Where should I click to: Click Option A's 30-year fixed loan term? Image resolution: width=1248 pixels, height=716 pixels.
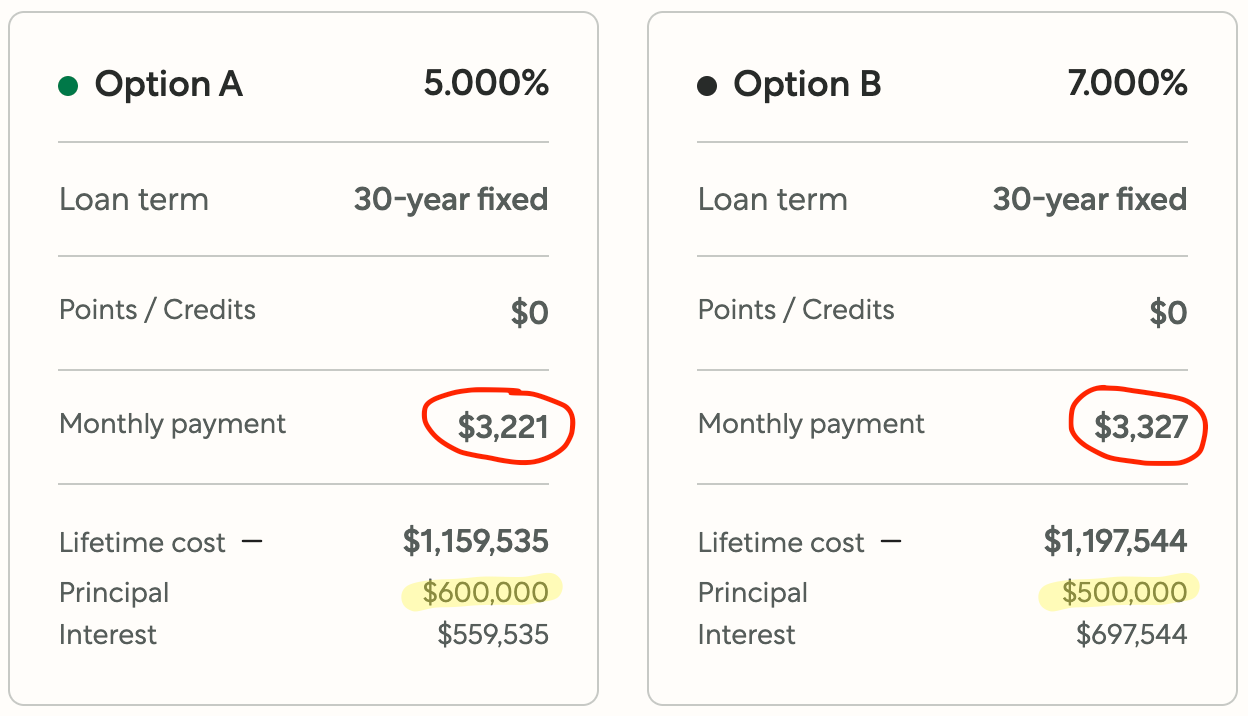tap(450, 199)
